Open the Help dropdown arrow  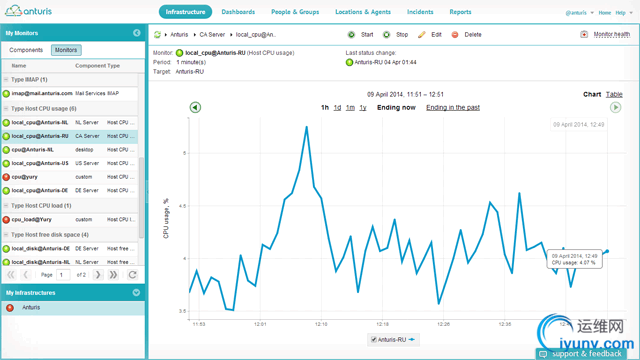631,13
